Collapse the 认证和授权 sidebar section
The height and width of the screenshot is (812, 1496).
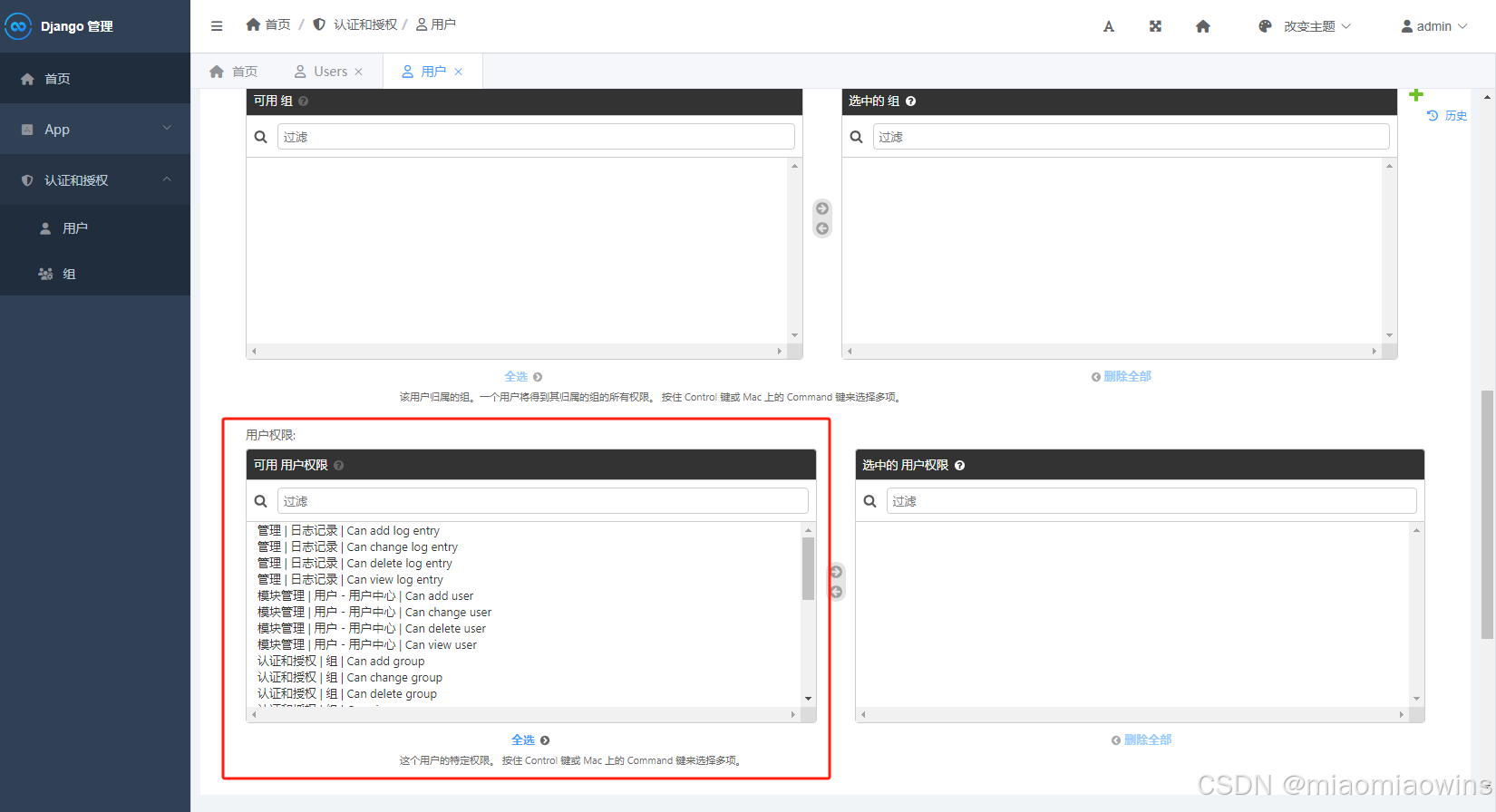click(95, 180)
